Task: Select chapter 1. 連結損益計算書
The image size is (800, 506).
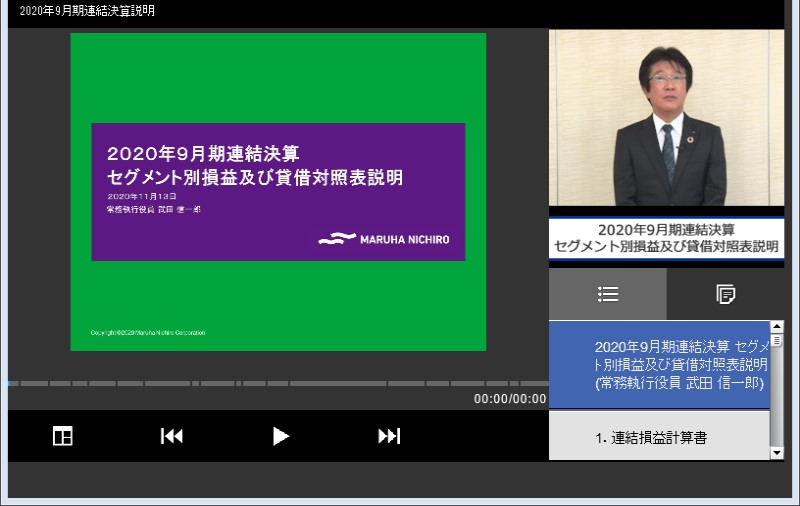Action: [659, 437]
